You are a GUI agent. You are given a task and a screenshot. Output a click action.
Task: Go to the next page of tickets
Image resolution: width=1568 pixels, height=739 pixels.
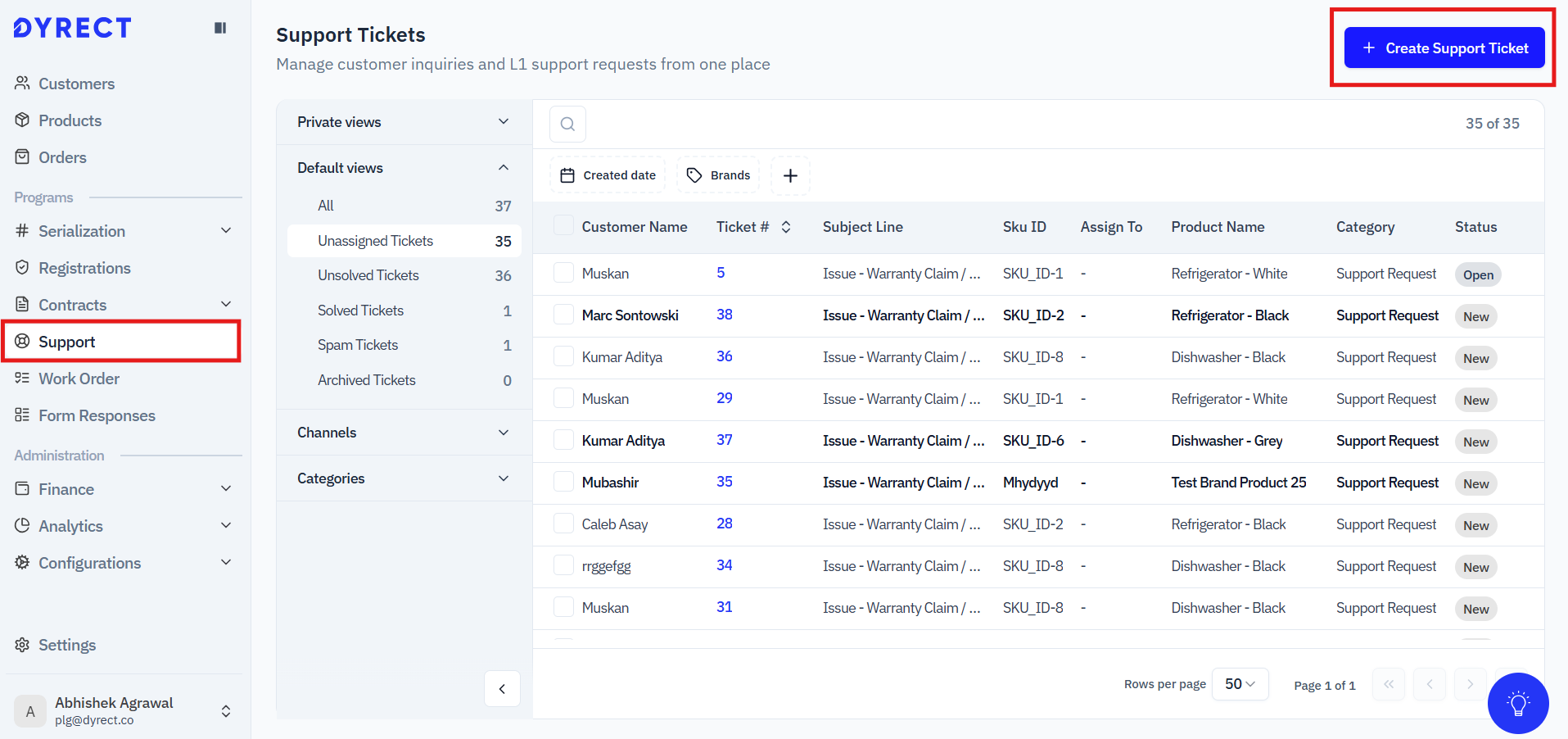(x=1471, y=684)
